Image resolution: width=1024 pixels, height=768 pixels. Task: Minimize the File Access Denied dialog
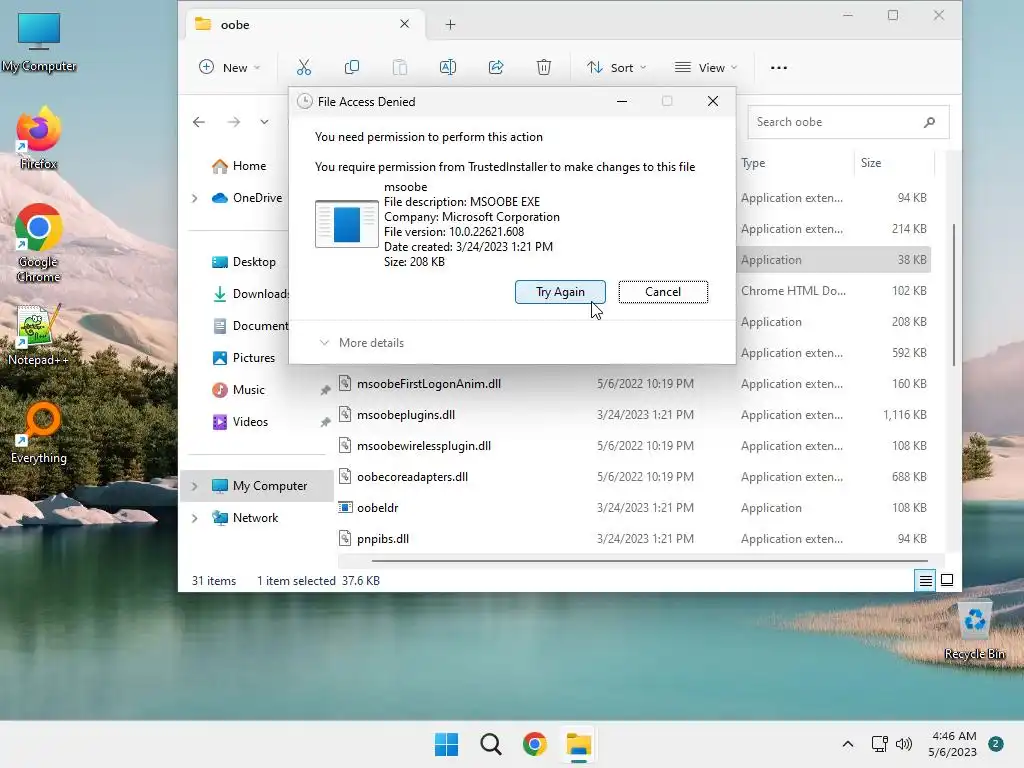[x=622, y=101]
